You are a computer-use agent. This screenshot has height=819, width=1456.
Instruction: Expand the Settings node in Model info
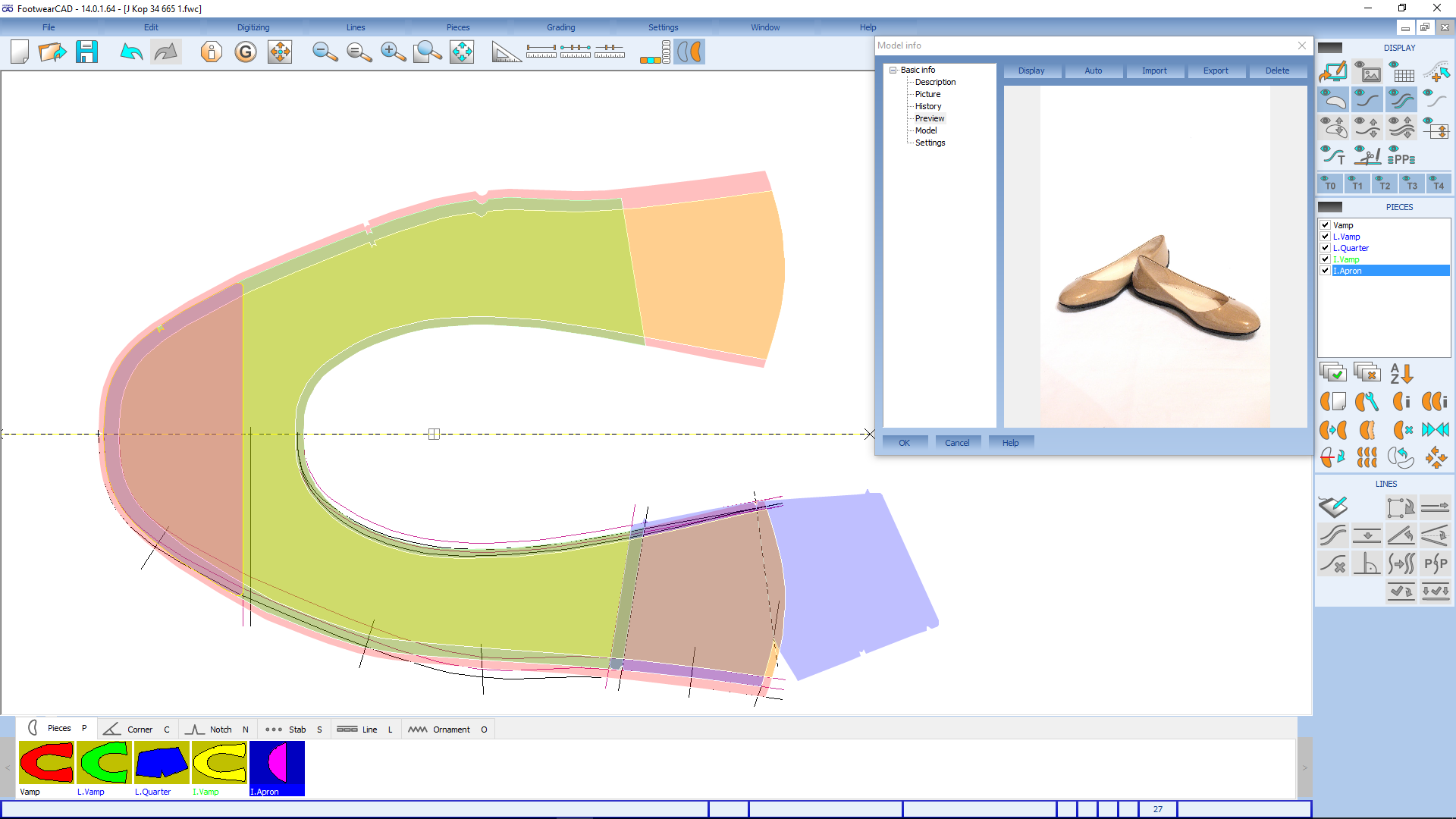point(929,142)
